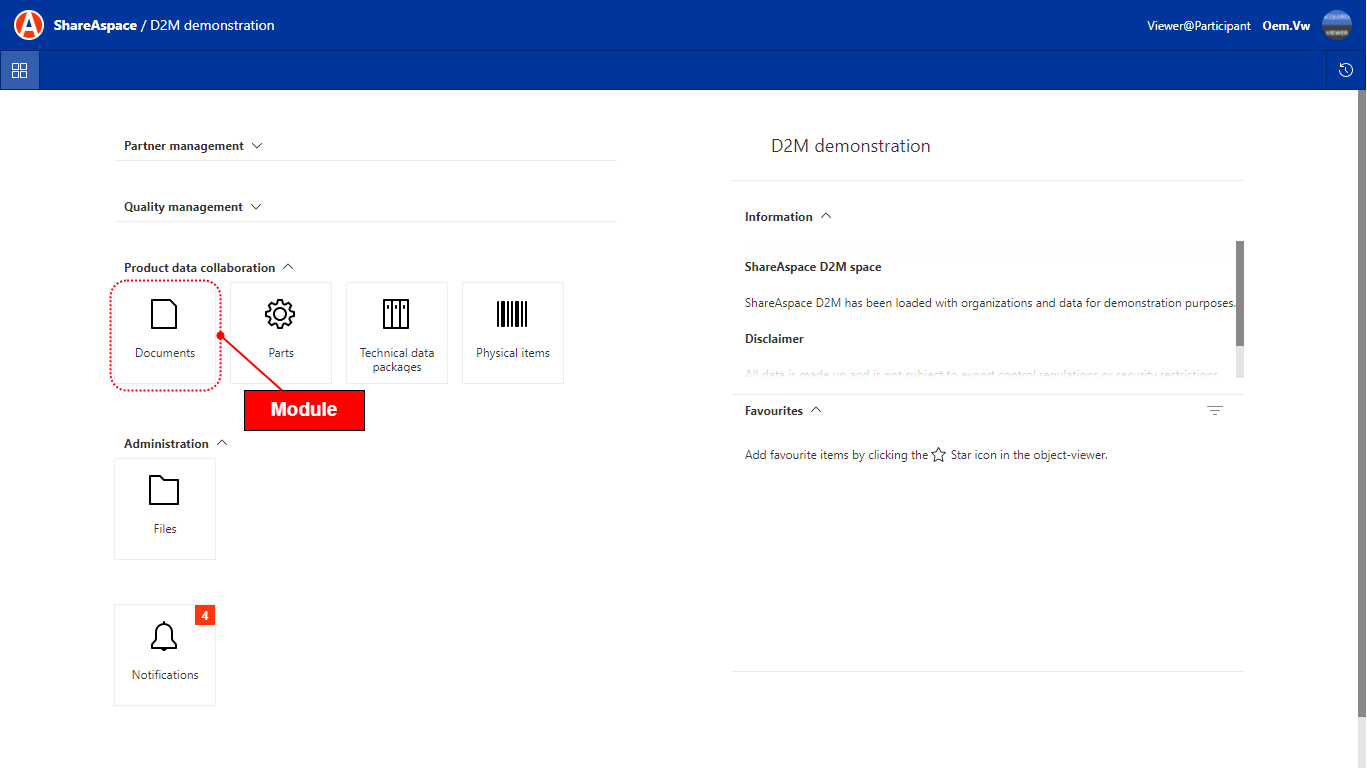Open the Parts module gear icon

click(280, 315)
